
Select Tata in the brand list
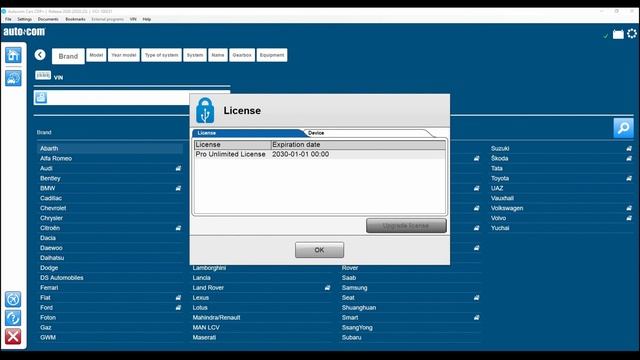pos(497,168)
